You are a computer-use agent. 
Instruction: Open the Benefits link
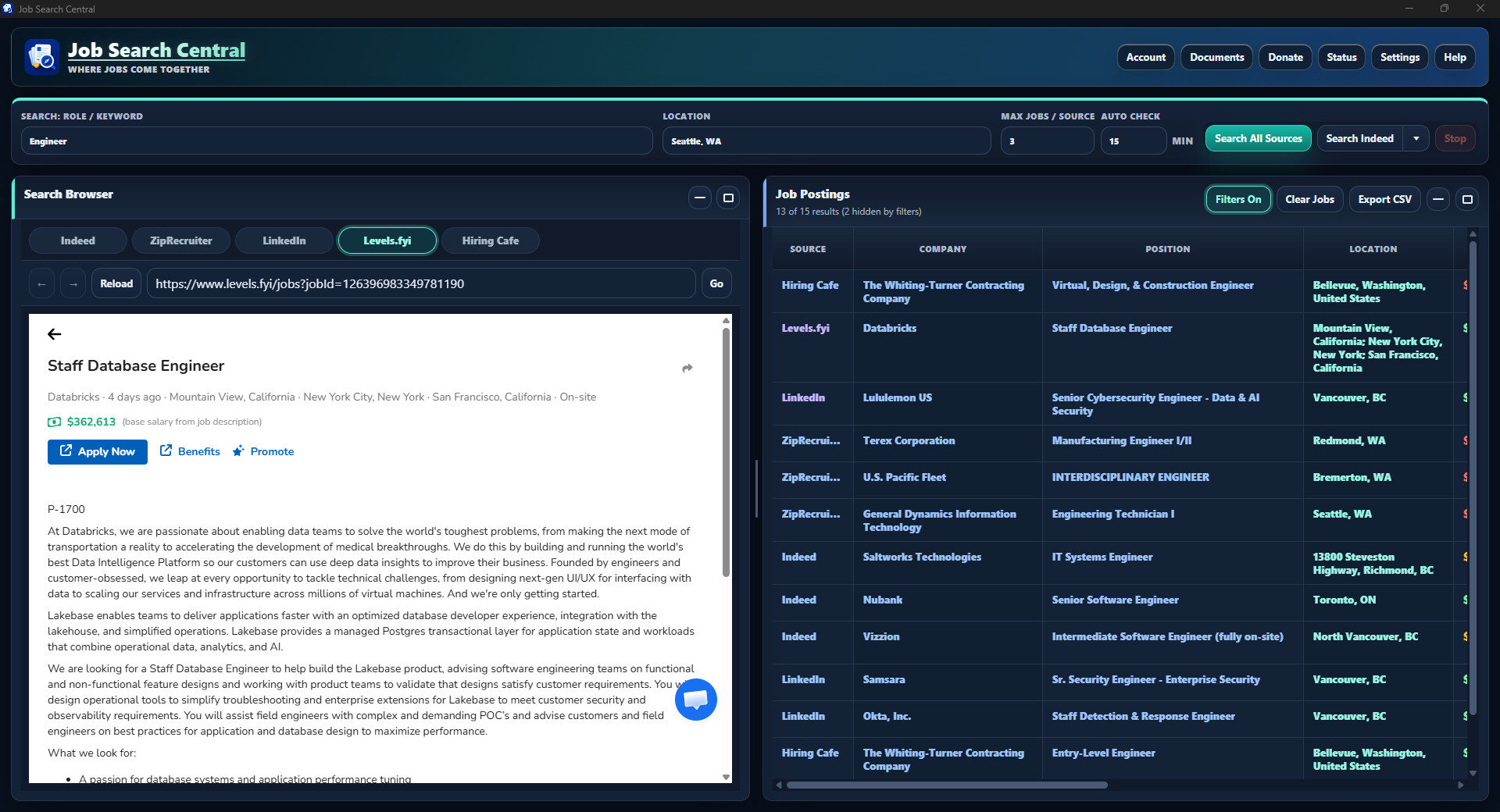(190, 451)
